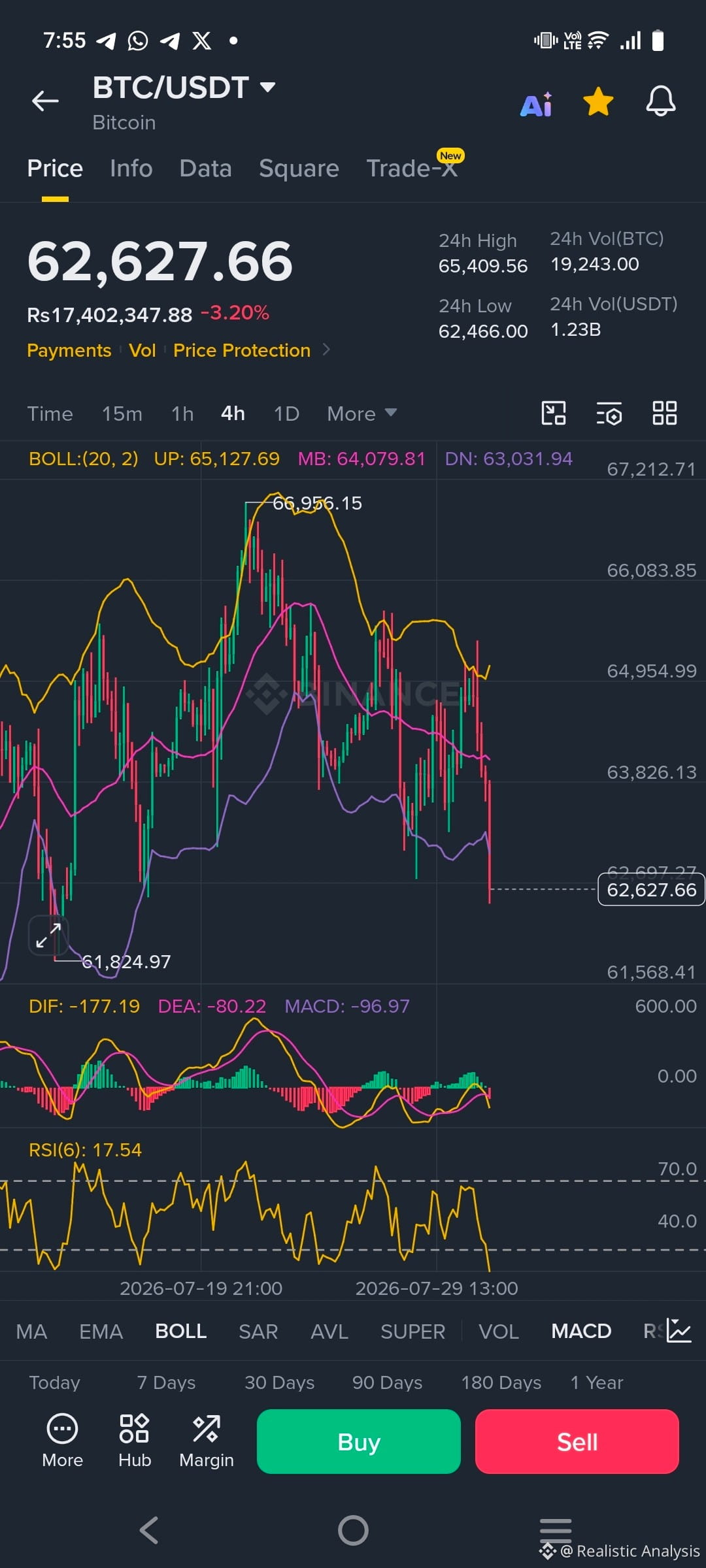Enable the VOL sub-indicator
Image resolution: width=706 pixels, height=1568 pixels.
click(499, 1331)
